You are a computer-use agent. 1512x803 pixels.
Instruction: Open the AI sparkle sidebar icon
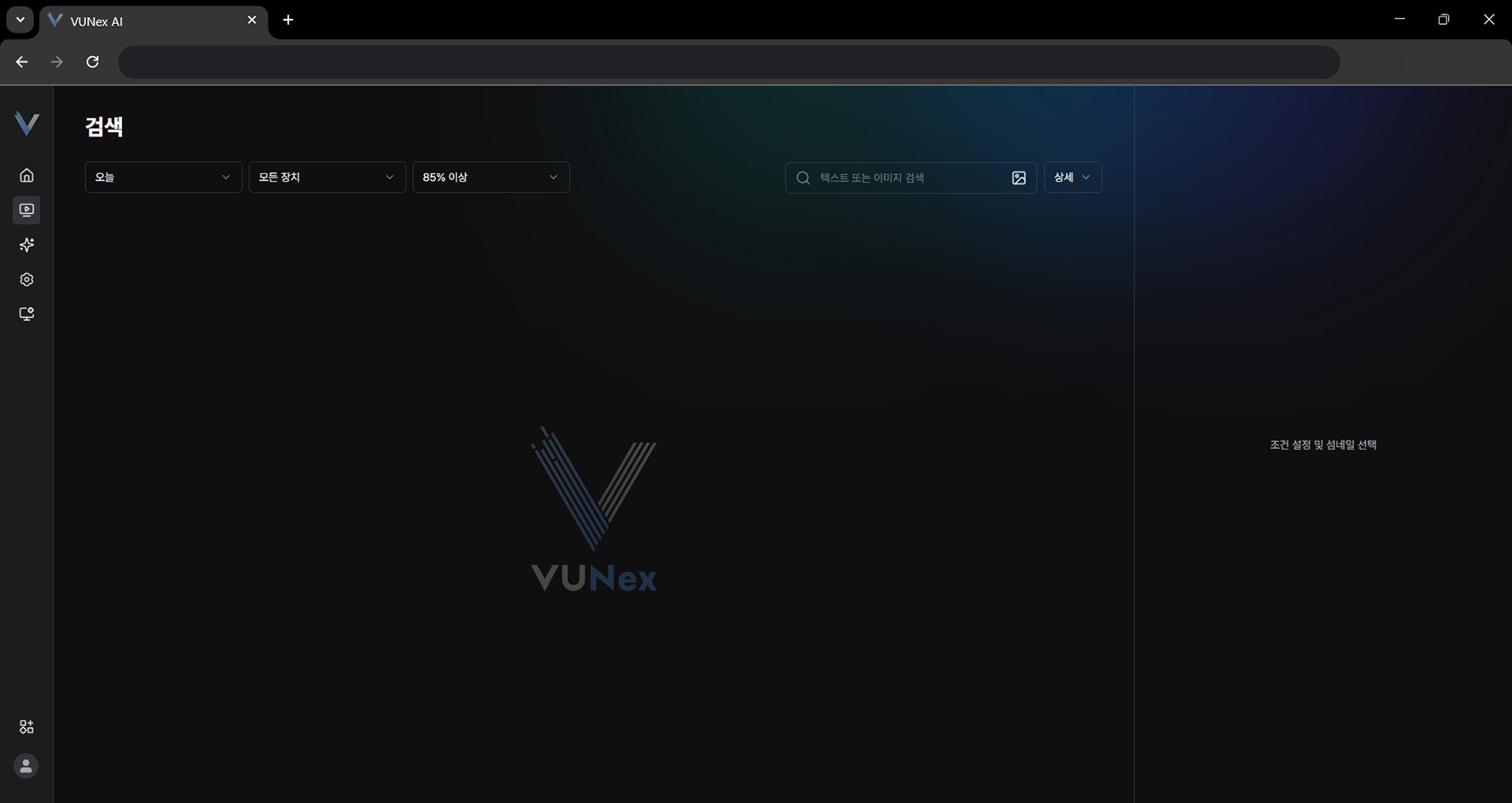(26, 245)
